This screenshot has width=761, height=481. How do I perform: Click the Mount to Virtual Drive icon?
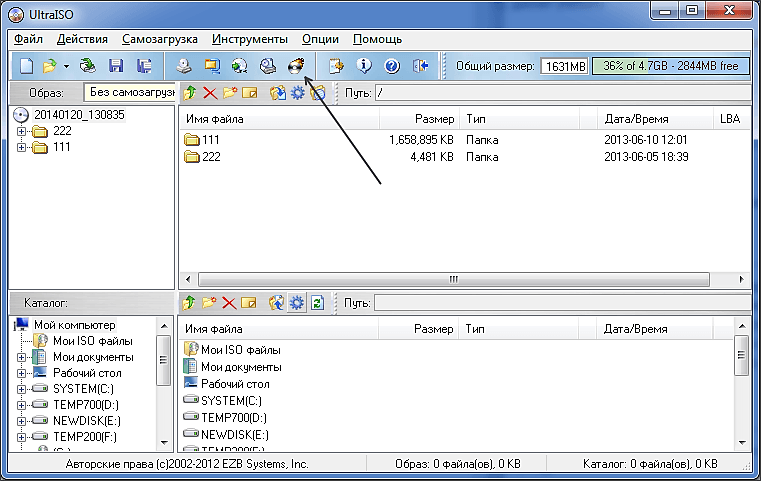point(268,66)
